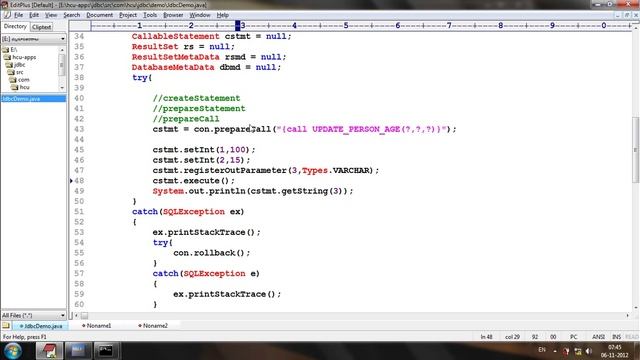Image resolution: width=640 pixels, height=360 pixels.
Task: Click the network tray icon
Action: 578,351
